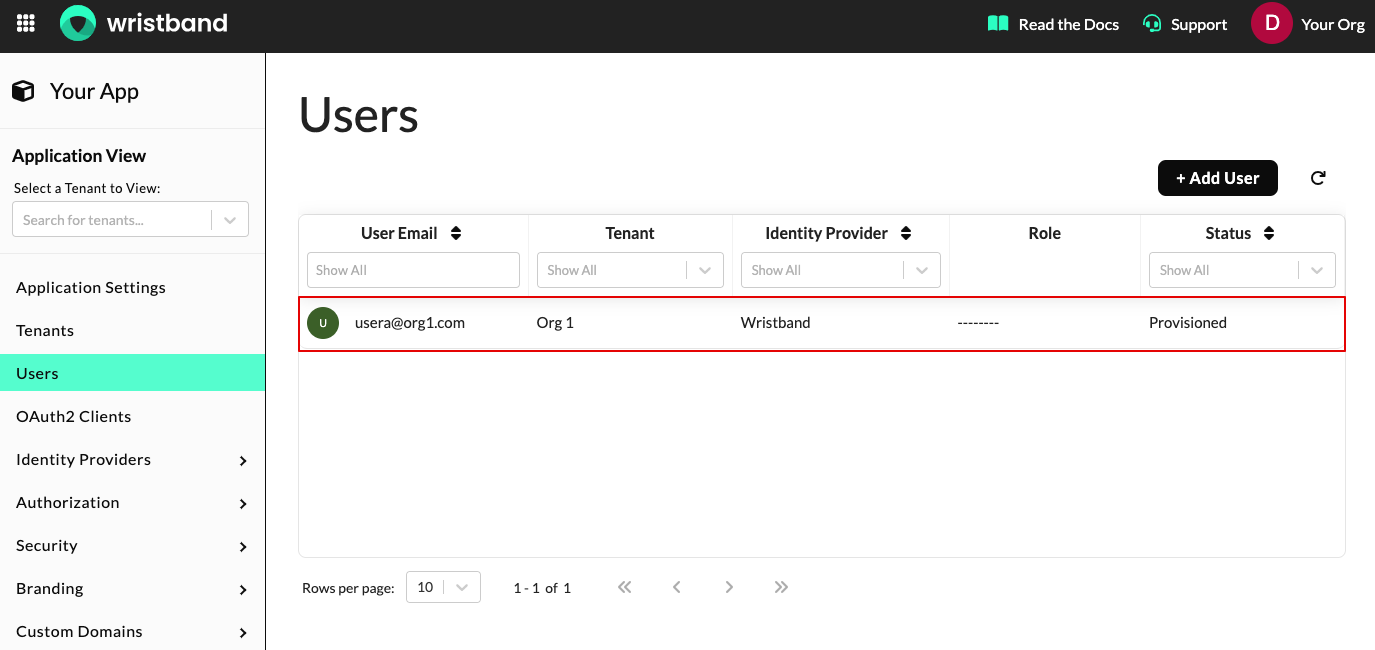Viewport: 1375px width, 650px height.
Task: Select Users in sidebar
Action: coord(132,373)
